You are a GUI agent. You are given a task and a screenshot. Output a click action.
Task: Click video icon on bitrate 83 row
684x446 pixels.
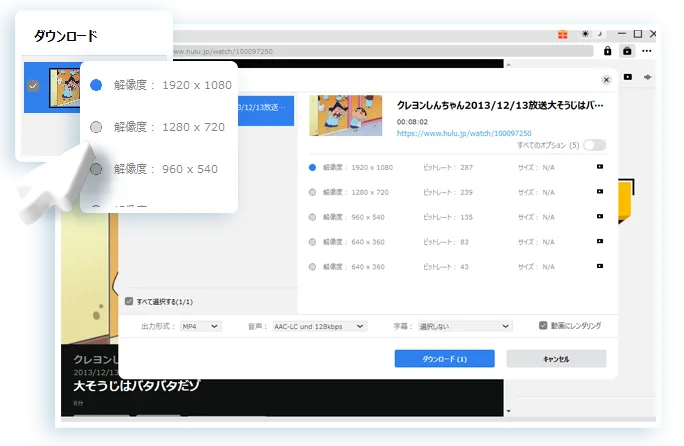[600, 241]
